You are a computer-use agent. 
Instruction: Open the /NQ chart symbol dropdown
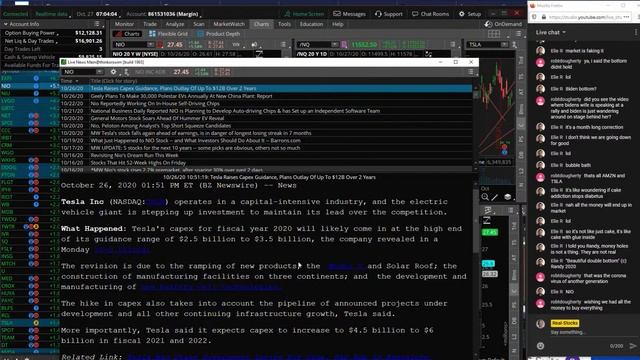coord(335,44)
